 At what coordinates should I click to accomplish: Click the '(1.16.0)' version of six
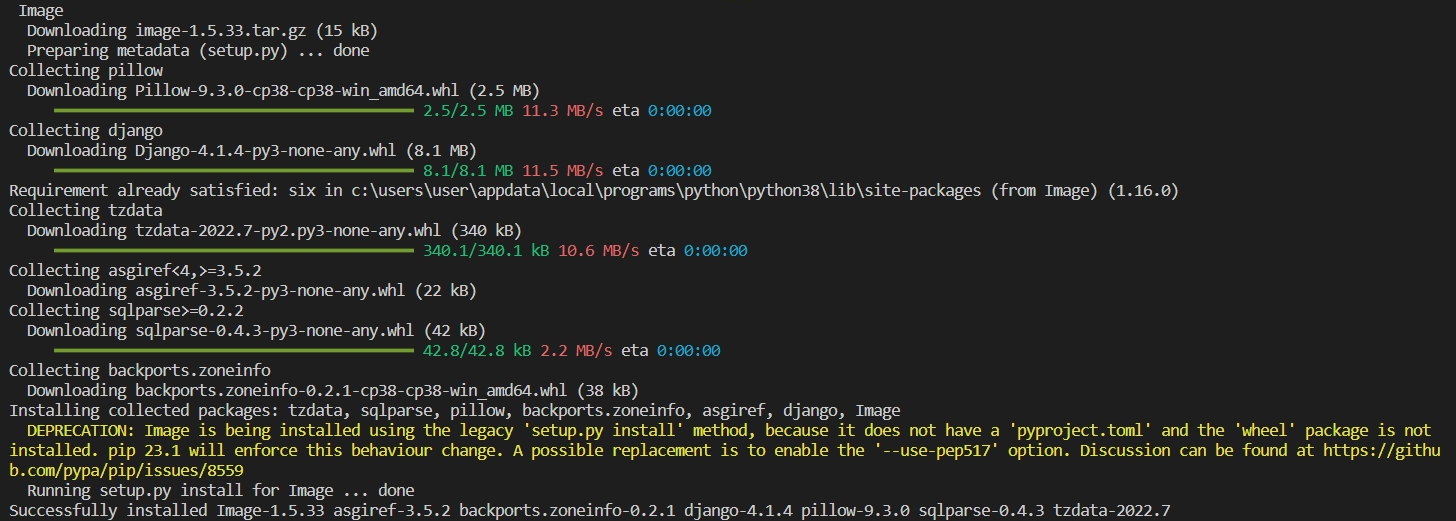point(1143,190)
